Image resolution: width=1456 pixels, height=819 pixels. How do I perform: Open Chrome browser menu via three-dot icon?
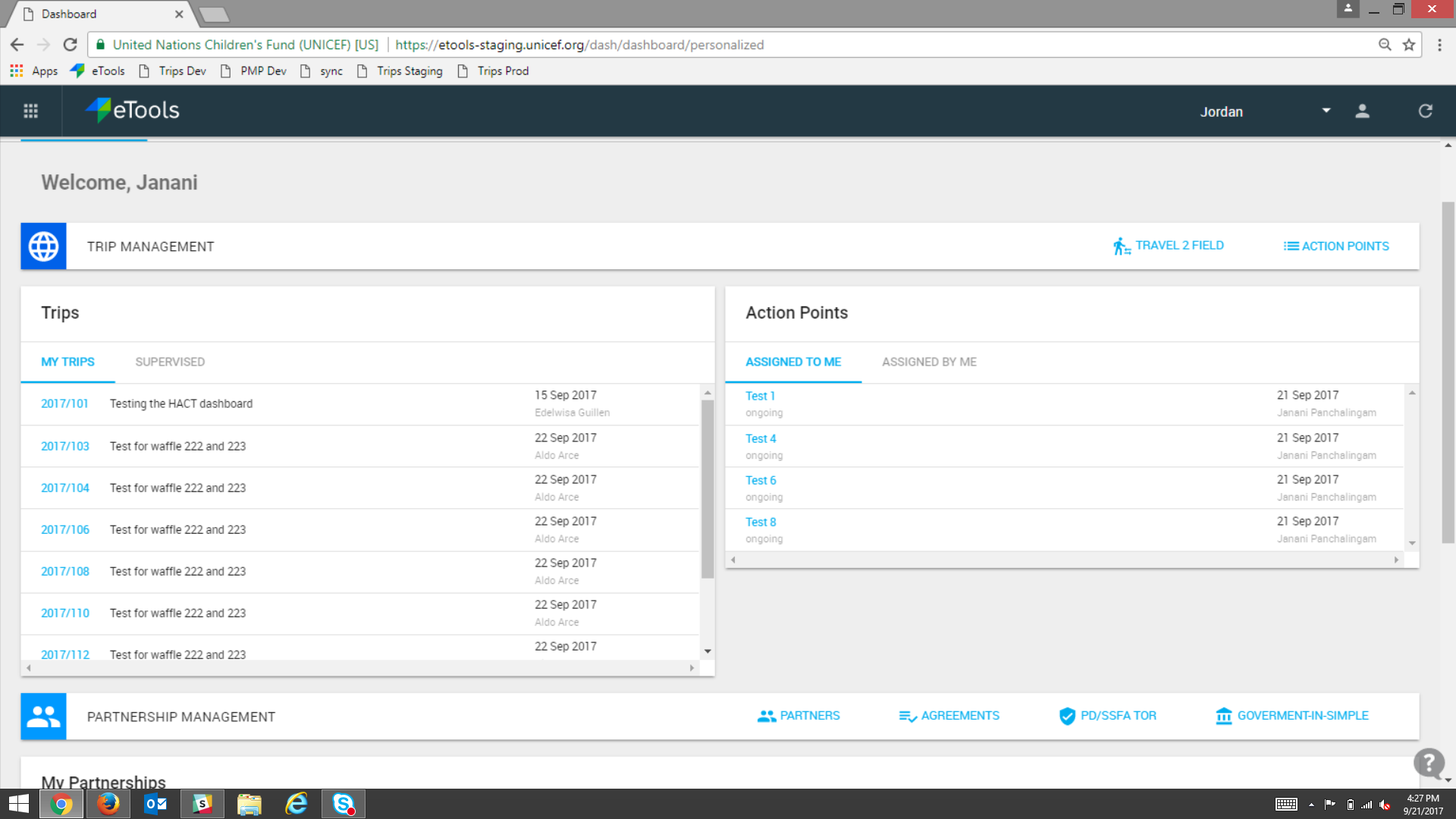[x=1440, y=45]
